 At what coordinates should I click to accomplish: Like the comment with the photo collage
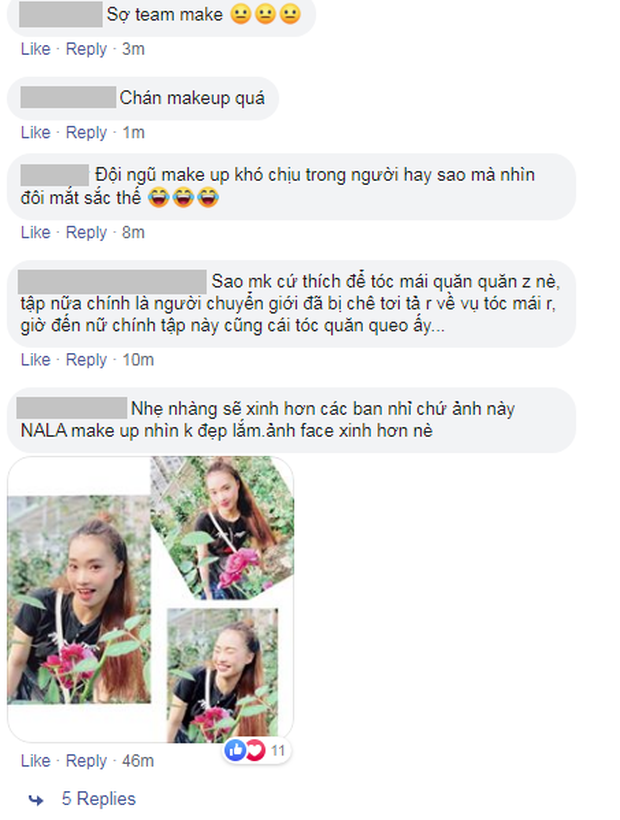[x=36, y=761]
